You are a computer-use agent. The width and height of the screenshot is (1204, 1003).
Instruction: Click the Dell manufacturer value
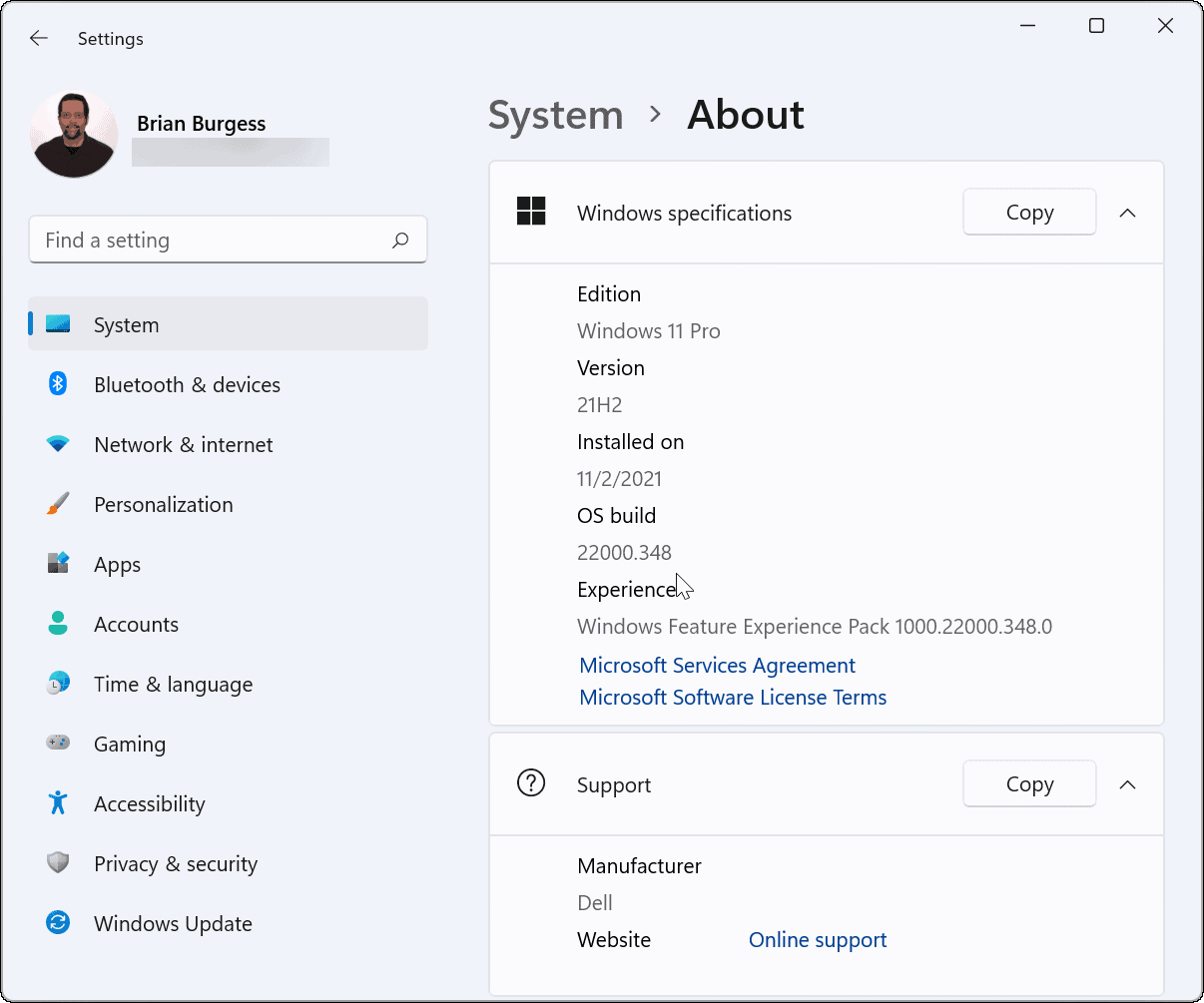[595, 903]
